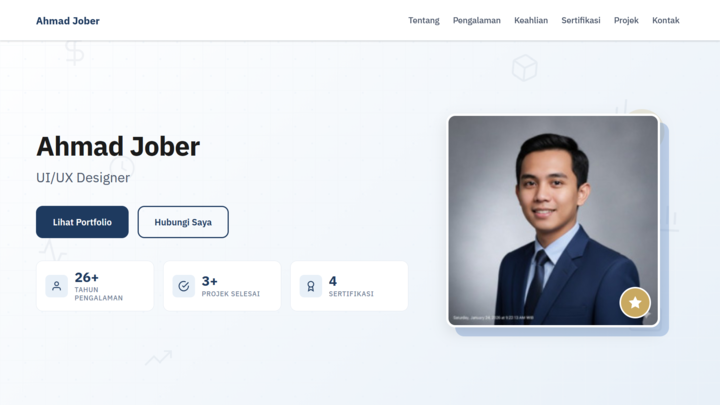Jump to the Projek section
This screenshot has height=405, width=720.
click(x=626, y=20)
